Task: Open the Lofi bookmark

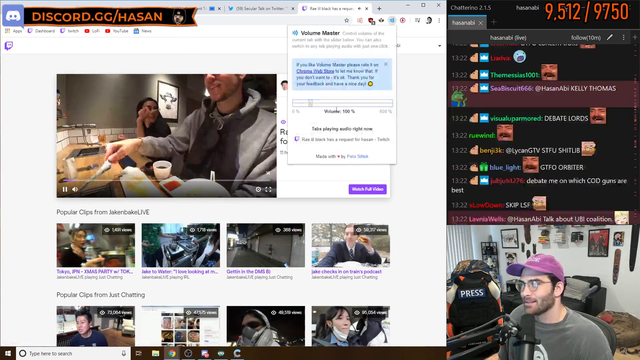Action: coord(92,31)
